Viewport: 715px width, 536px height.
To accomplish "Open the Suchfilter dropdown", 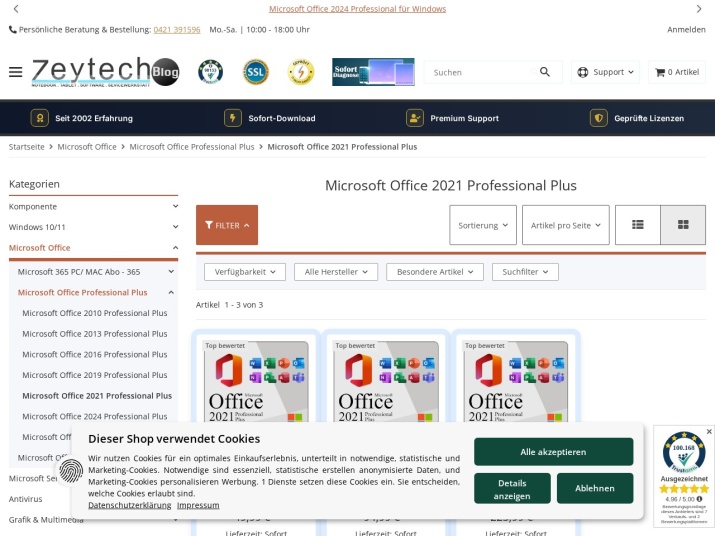I will coord(525,272).
